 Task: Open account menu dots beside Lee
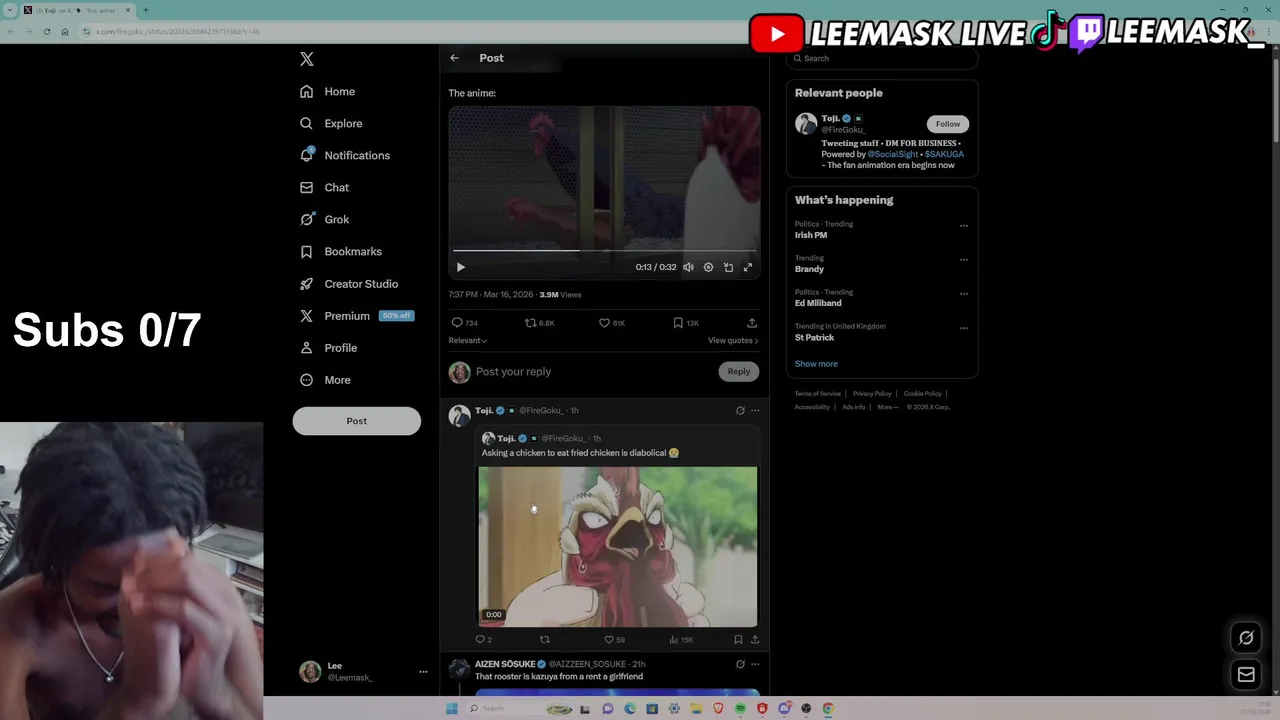(x=423, y=672)
